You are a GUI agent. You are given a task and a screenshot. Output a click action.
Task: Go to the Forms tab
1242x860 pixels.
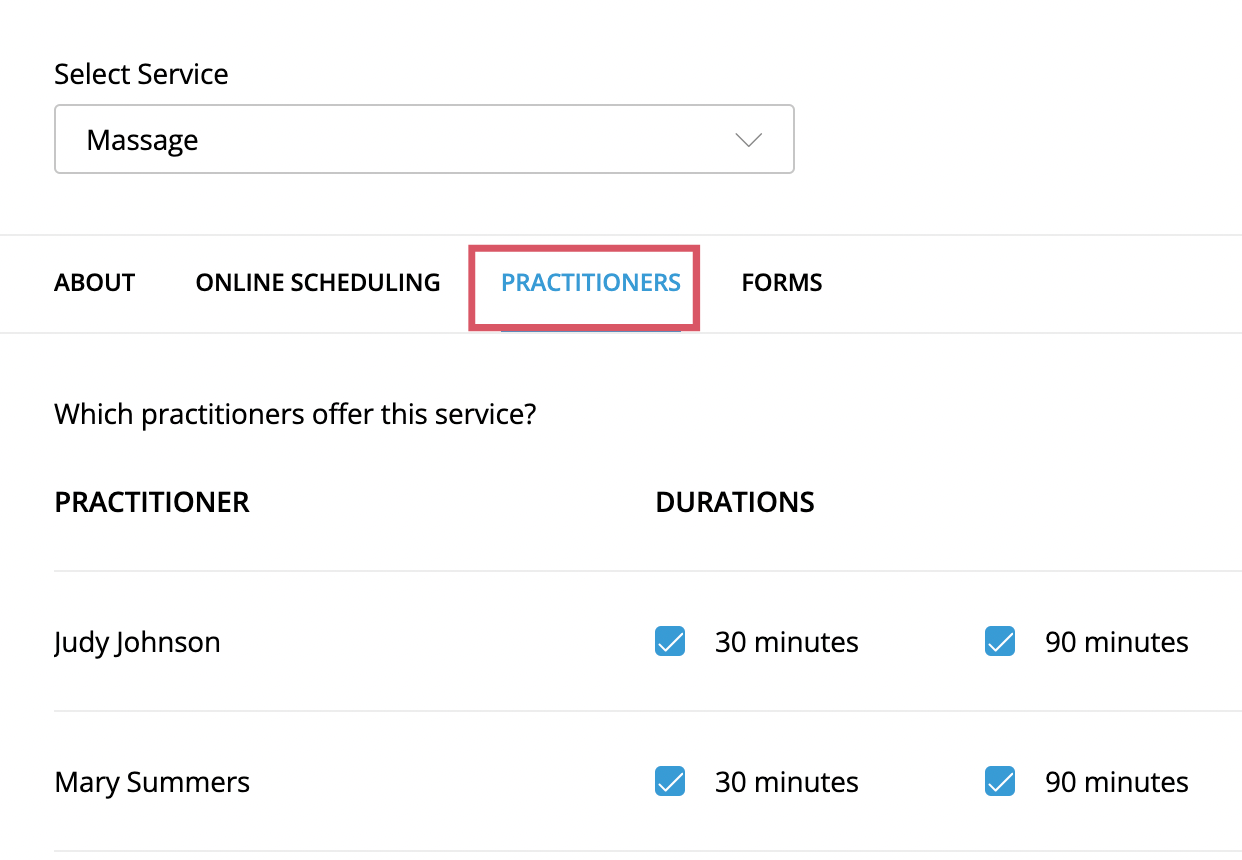(x=782, y=283)
